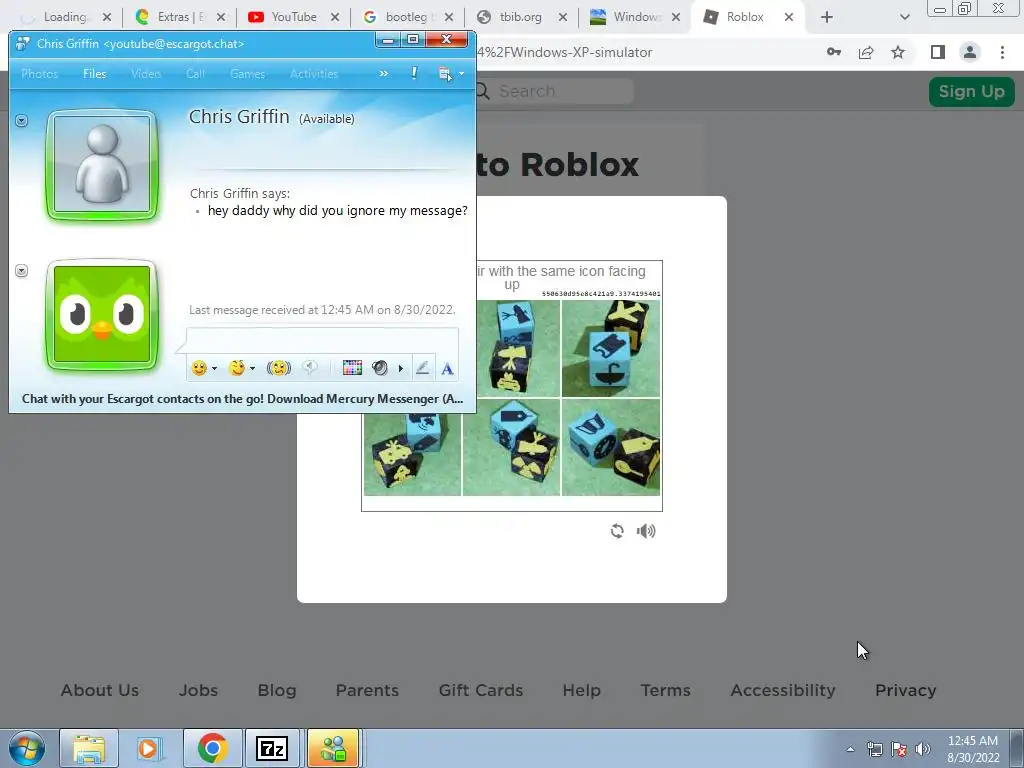Image resolution: width=1024 pixels, height=768 pixels.
Task: Open the tab search dropdown chevron
Action: (904, 17)
